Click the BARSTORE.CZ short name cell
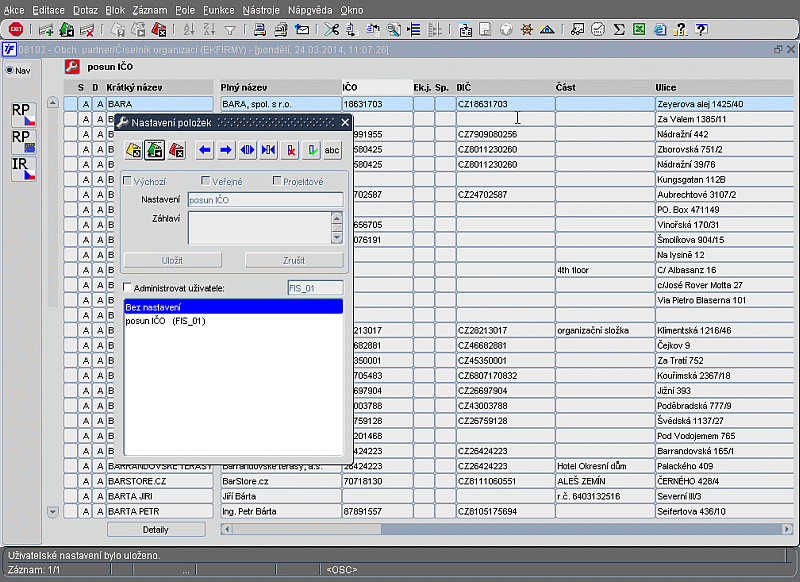Image resolution: width=800 pixels, height=582 pixels. click(160, 481)
